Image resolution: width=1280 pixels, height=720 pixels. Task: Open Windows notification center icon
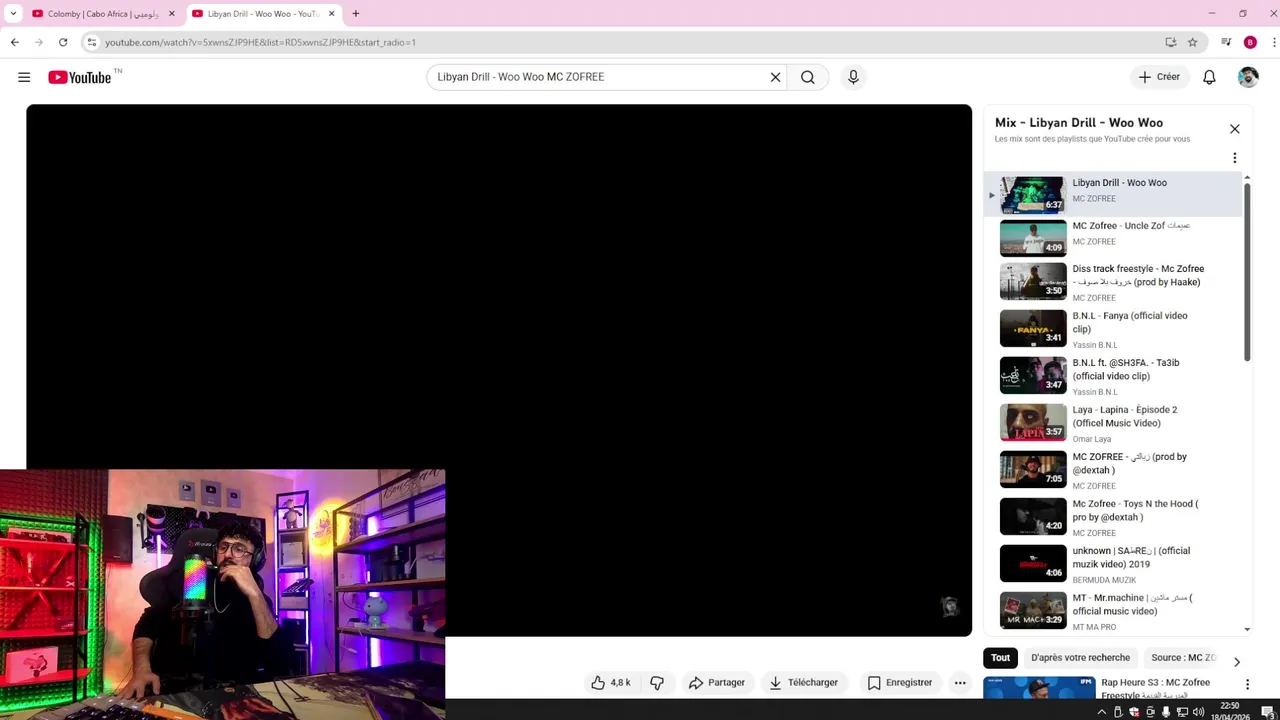coord(1267,712)
